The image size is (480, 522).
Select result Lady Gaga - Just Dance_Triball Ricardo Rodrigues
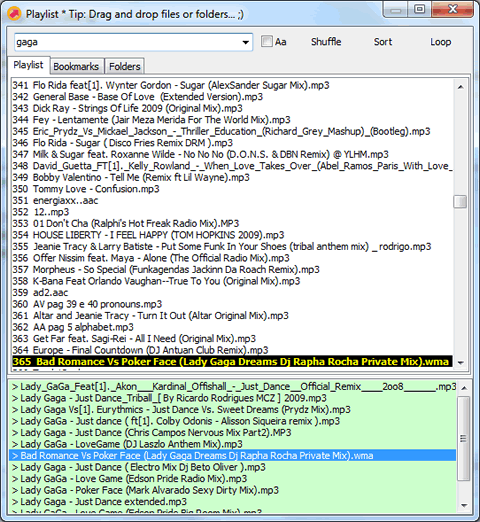[233, 398]
